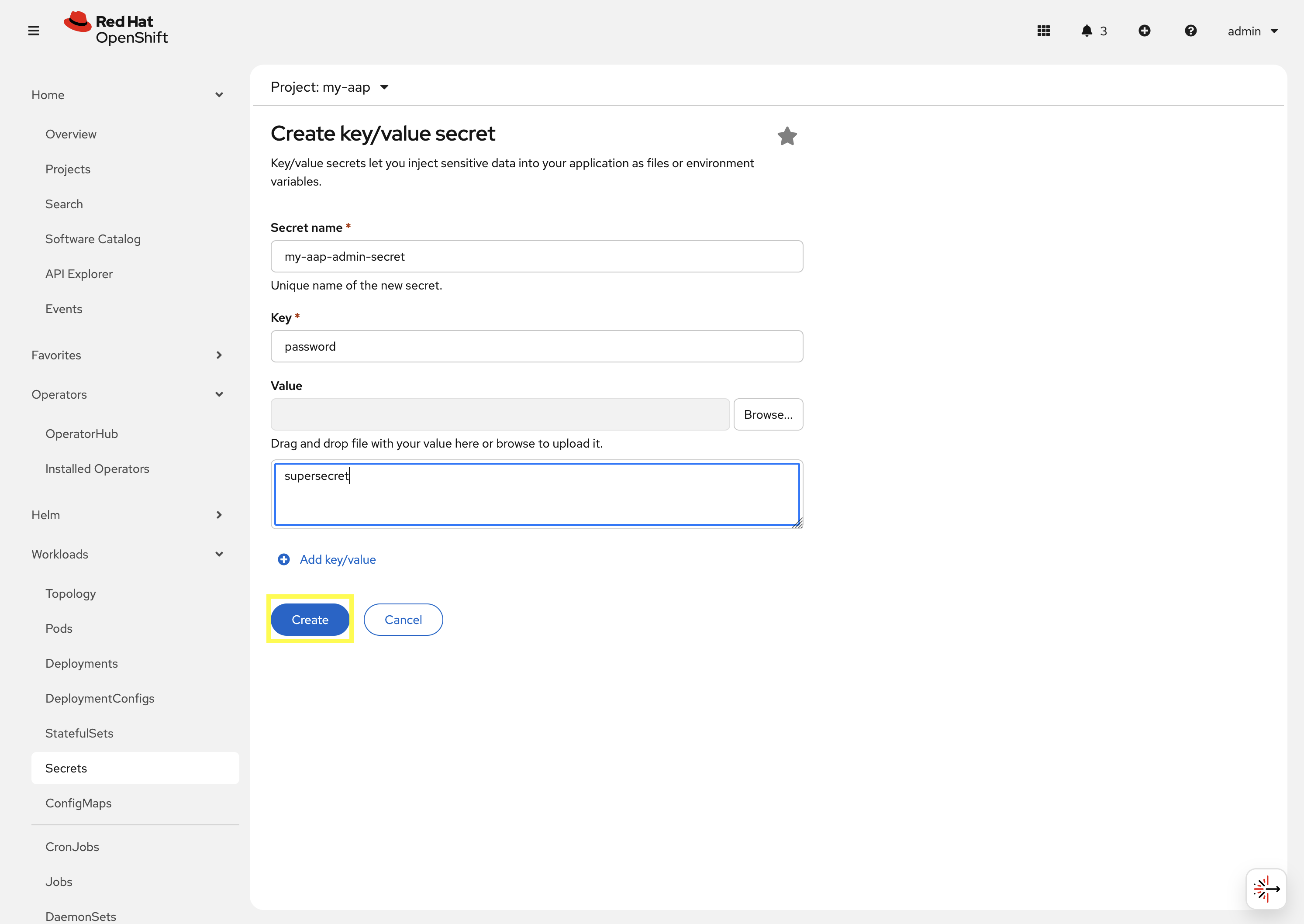
Task: Open ConfigMaps in the sidebar
Action: (79, 803)
